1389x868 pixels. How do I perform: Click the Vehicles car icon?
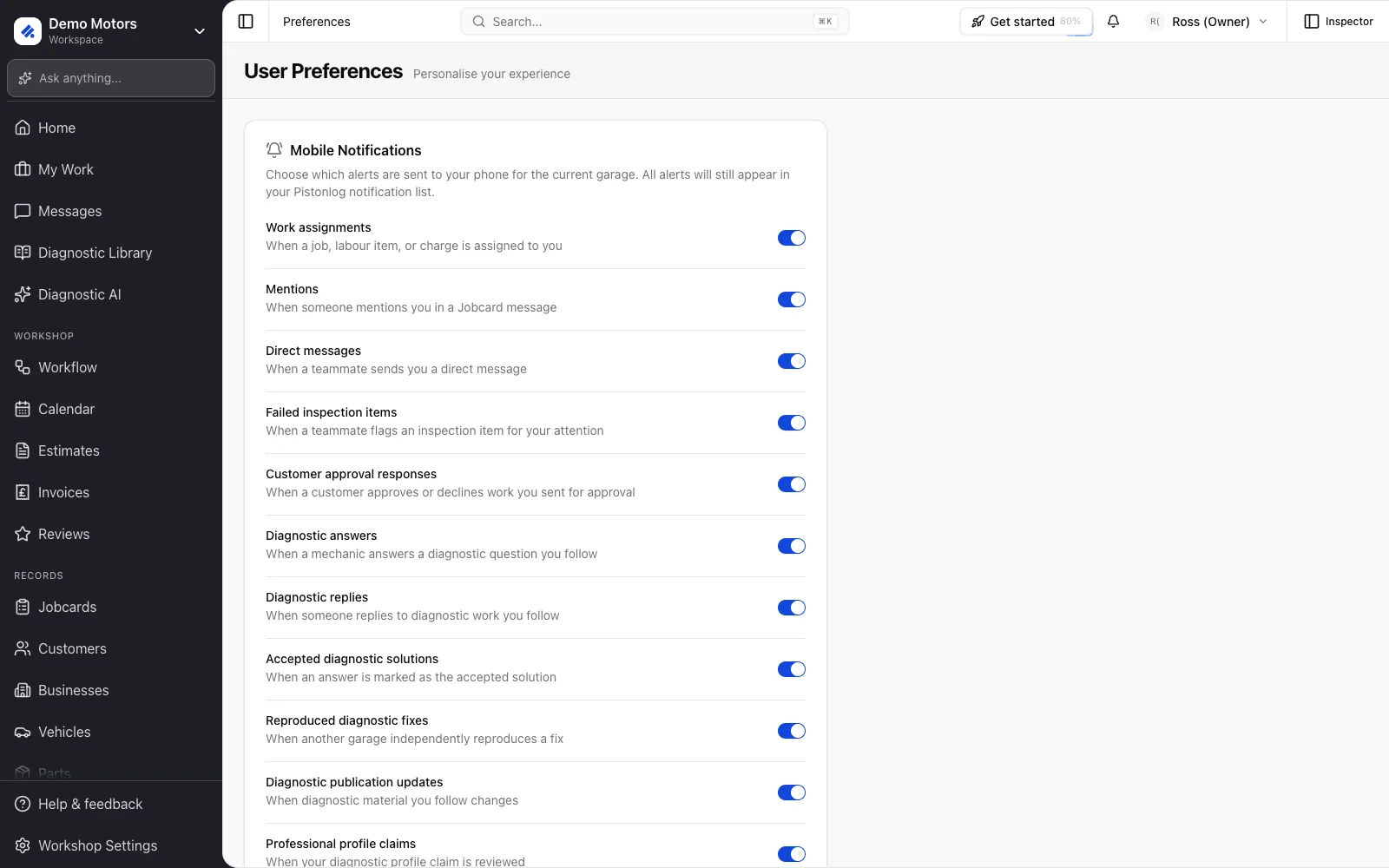[x=23, y=732]
